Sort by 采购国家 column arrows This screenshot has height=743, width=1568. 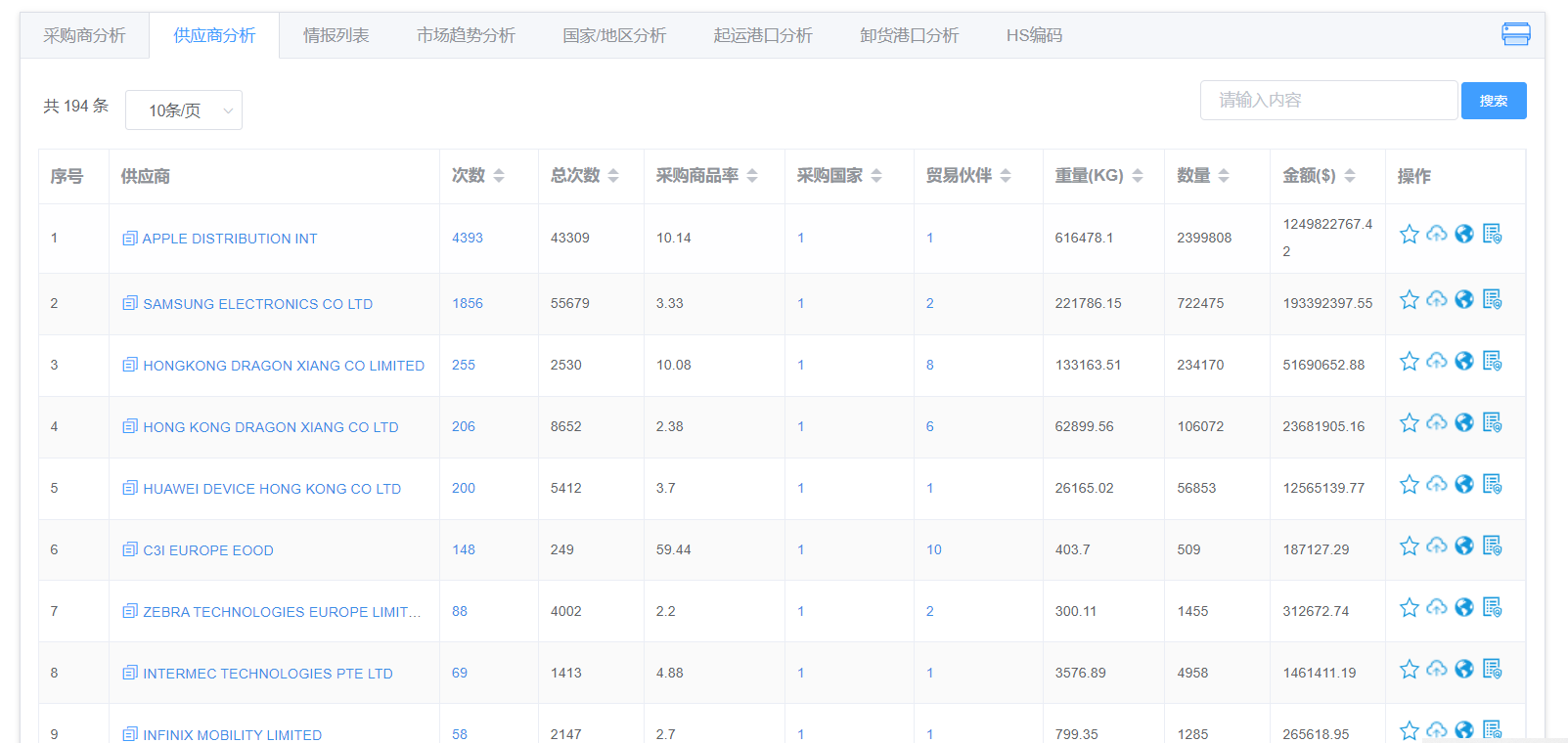click(x=876, y=176)
